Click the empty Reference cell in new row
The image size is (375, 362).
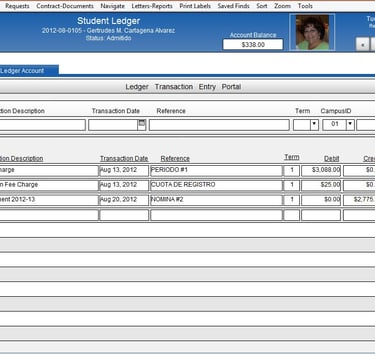point(216,215)
